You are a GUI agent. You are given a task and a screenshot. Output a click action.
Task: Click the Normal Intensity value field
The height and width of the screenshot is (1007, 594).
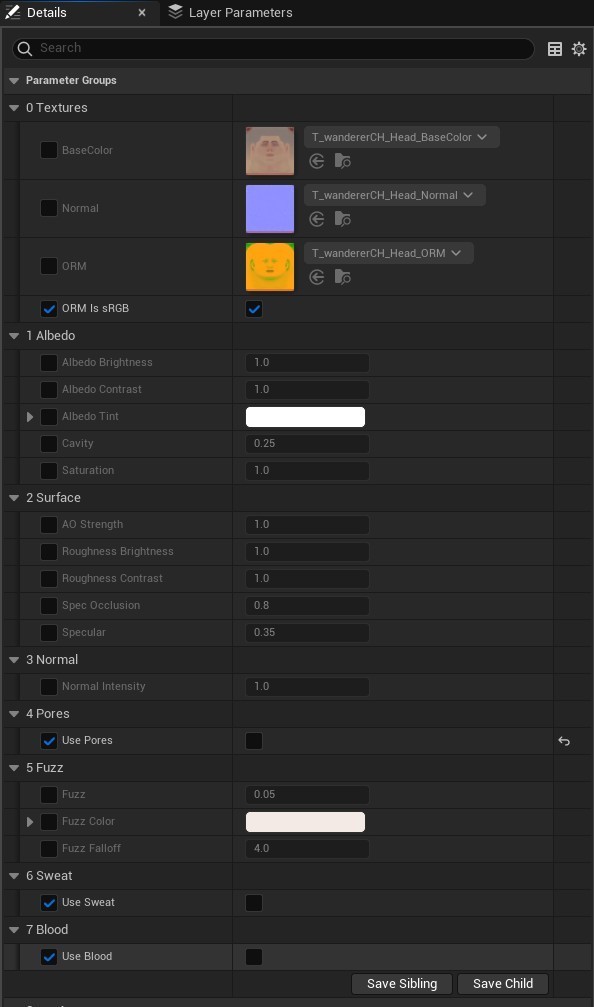[x=307, y=687]
